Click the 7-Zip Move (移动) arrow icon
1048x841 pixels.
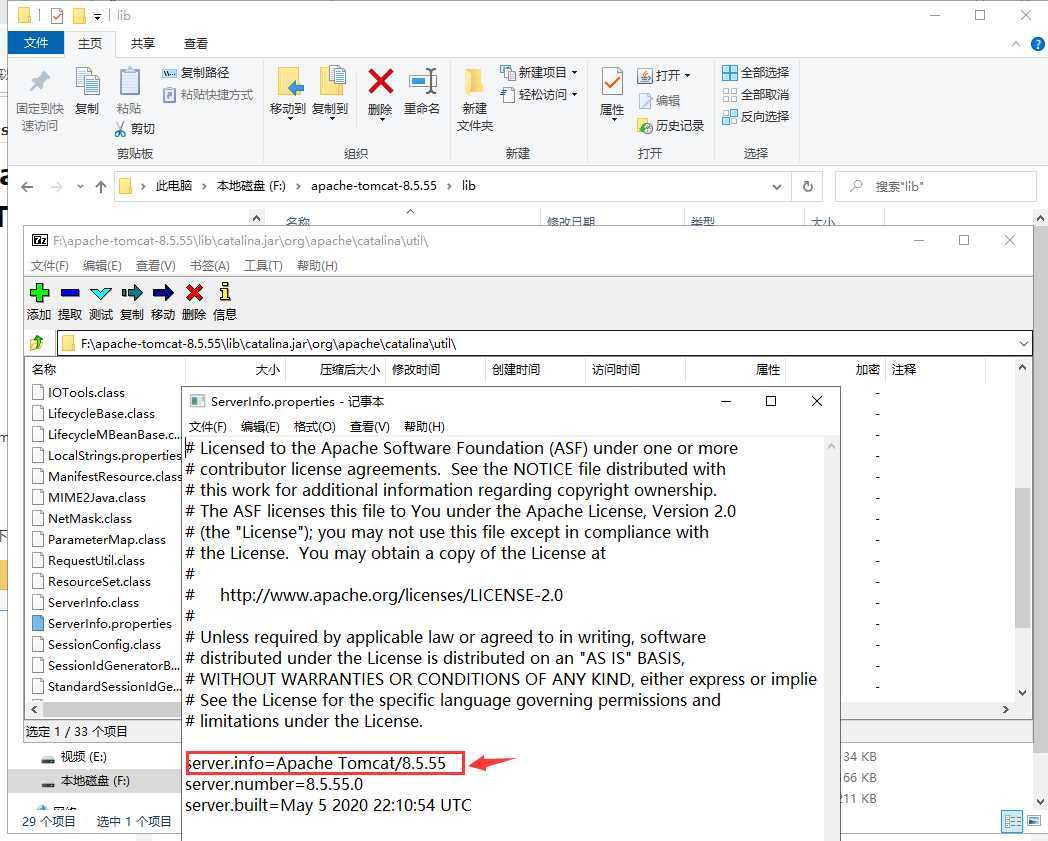pos(162,293)
